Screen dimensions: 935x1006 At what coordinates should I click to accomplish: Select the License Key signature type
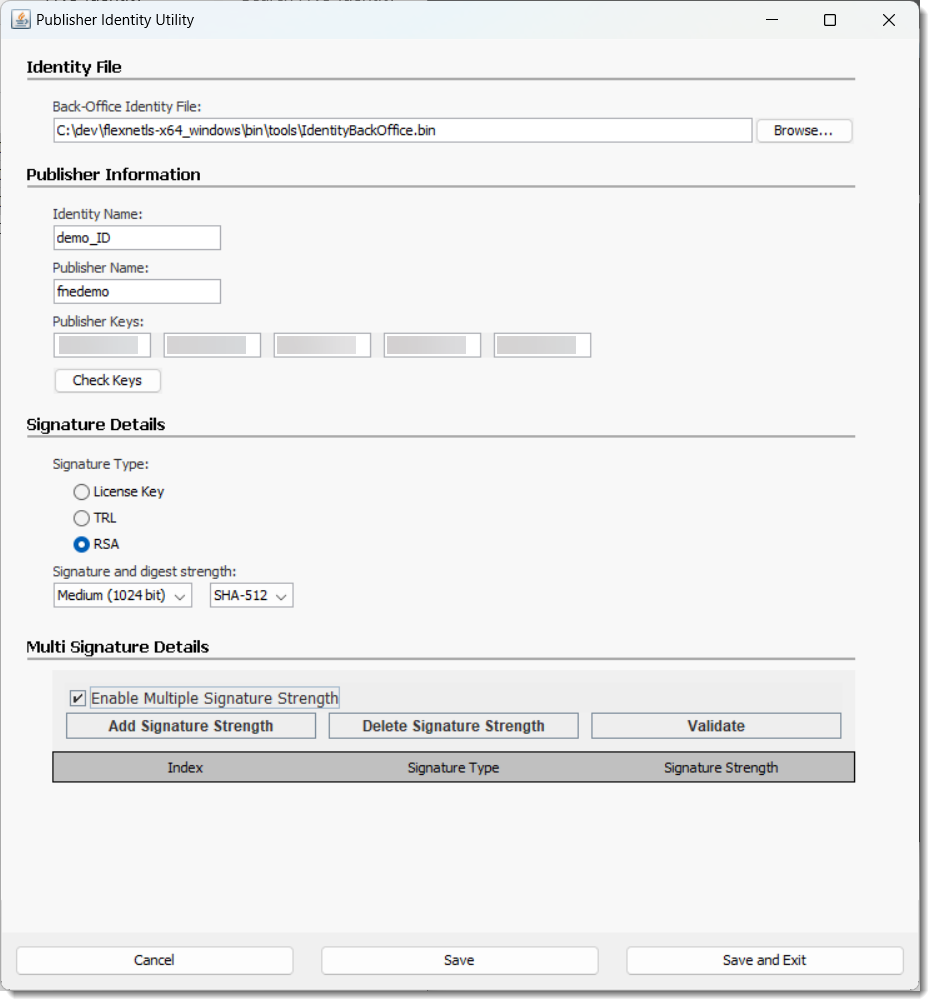(82, 492)
